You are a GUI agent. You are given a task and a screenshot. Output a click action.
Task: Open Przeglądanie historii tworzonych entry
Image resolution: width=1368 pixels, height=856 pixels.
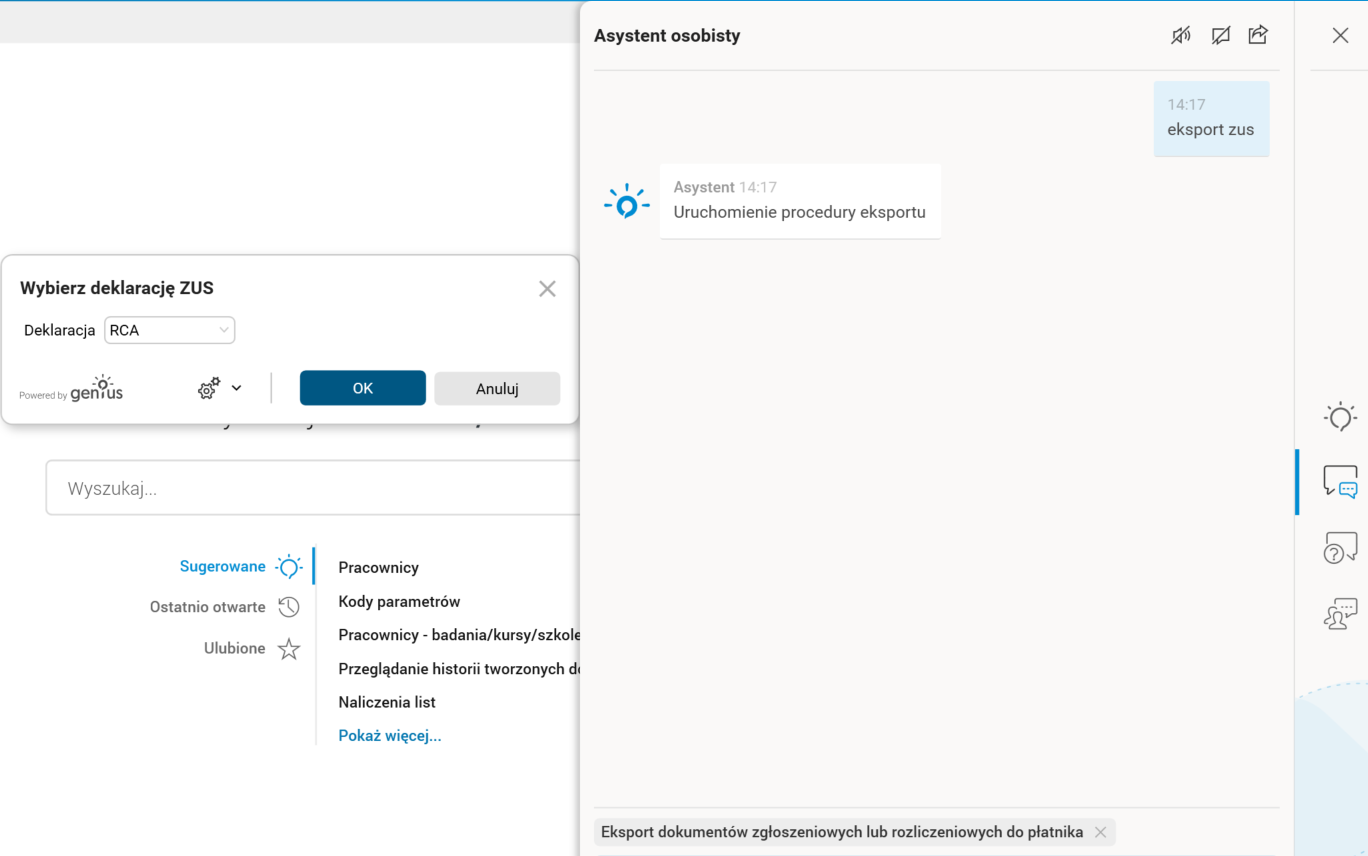point(459,669)
